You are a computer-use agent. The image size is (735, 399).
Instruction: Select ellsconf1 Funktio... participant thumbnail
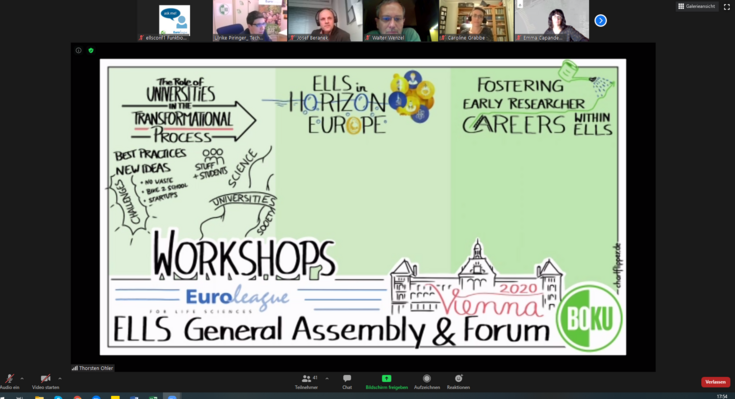[x=174, y=21]
